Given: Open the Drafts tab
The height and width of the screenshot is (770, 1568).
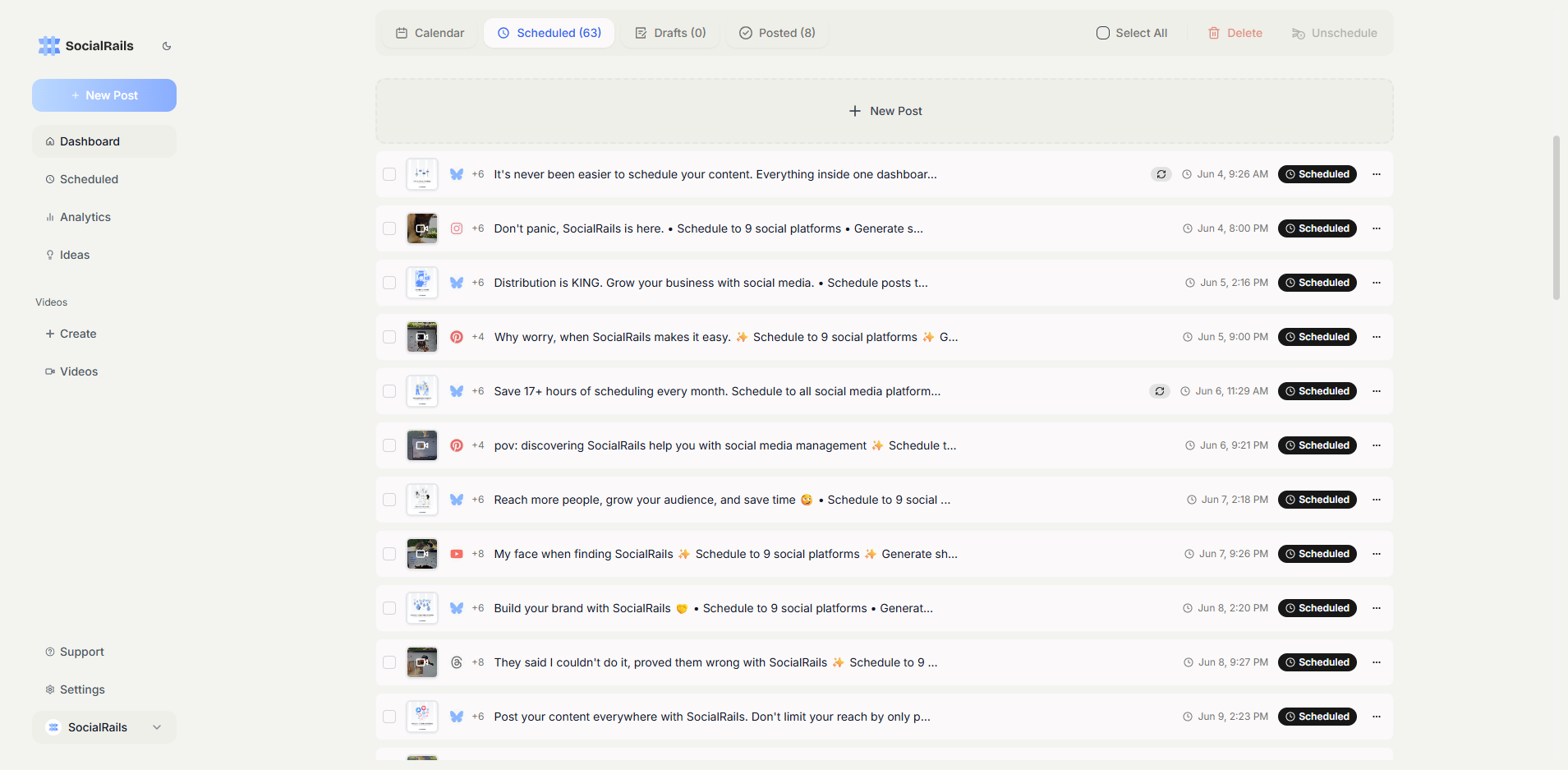Looking at the screenshot, I should (x=670, y=33).
